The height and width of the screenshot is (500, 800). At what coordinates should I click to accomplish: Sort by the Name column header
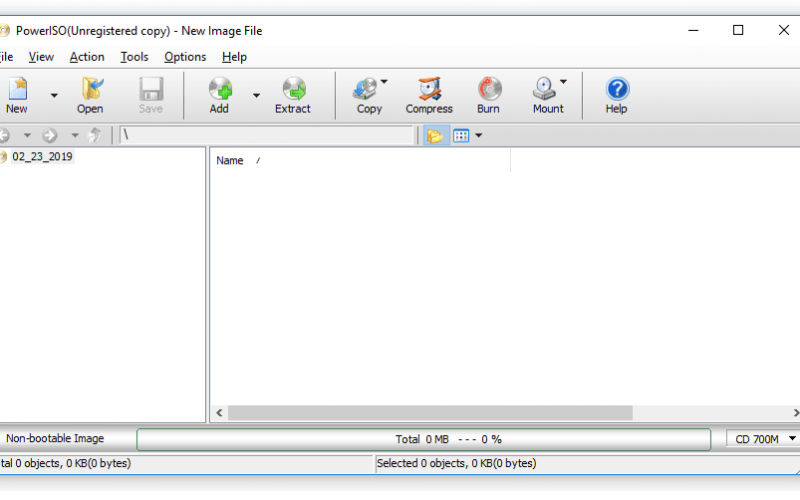(x=230, y=161)
